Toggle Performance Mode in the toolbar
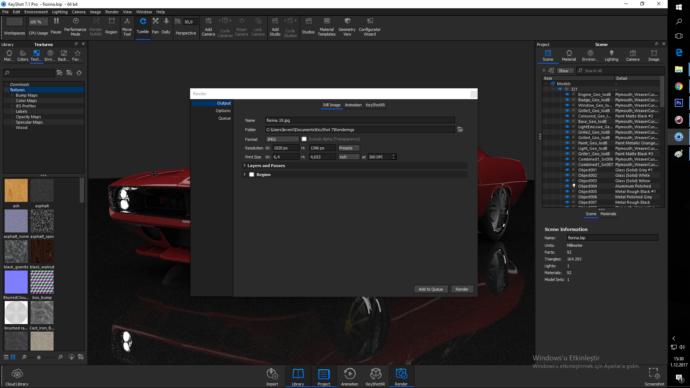This screenshot has width=690, height=388. (75, 26)
